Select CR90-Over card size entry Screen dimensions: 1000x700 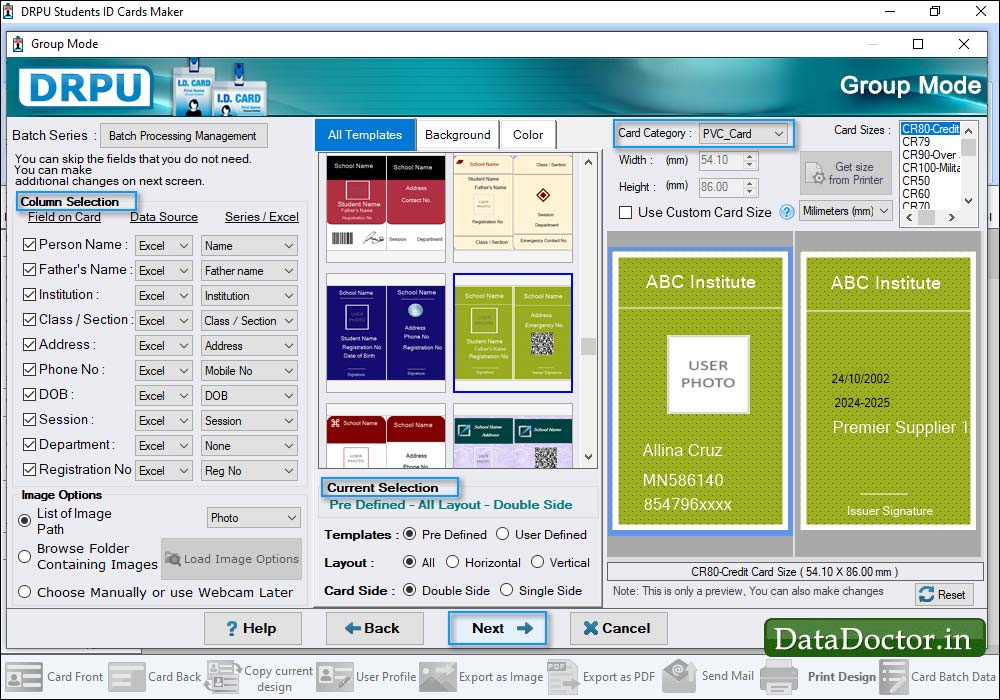(x=930, y=154)
